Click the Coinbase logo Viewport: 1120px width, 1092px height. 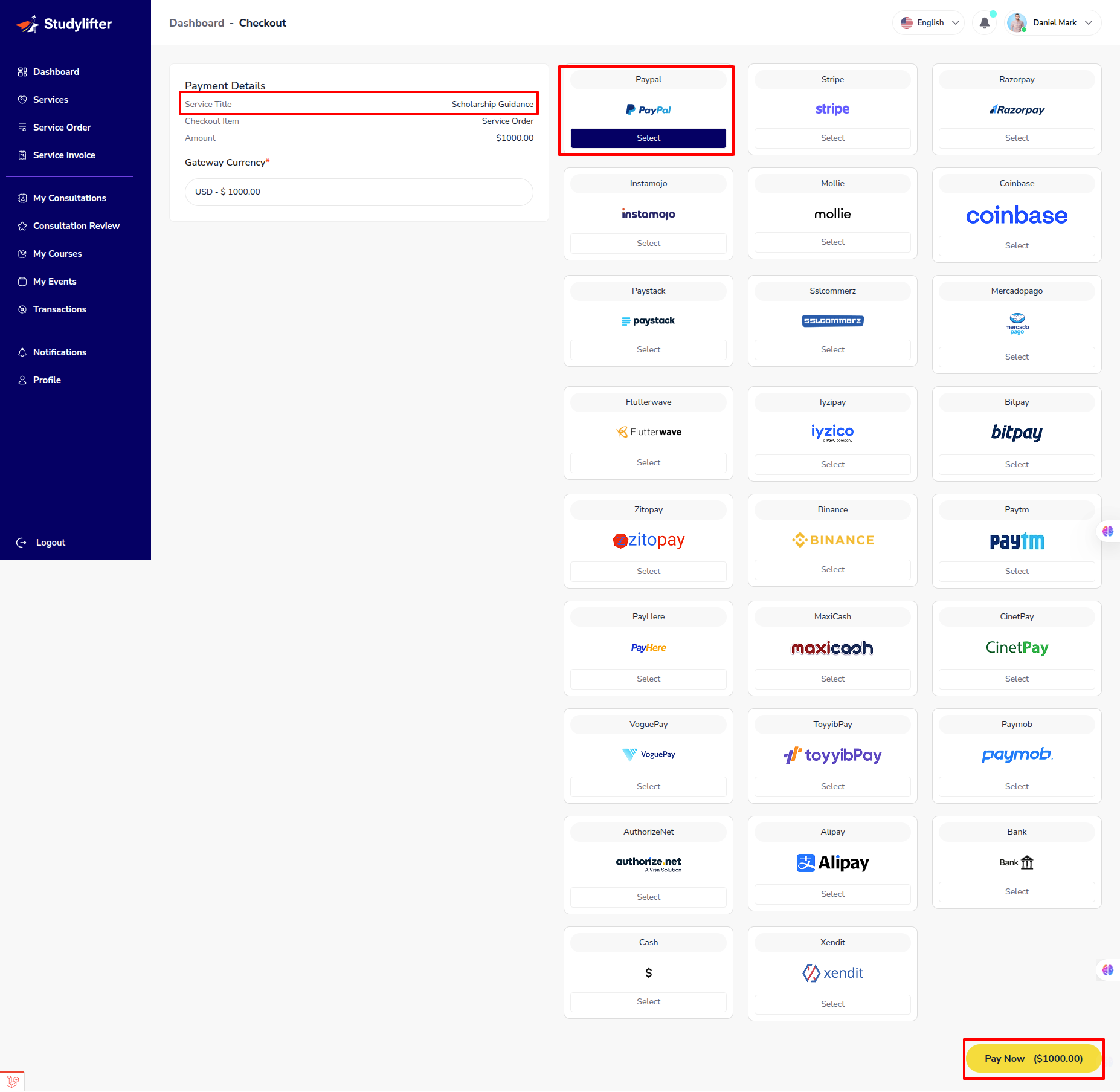(1017, 215)
